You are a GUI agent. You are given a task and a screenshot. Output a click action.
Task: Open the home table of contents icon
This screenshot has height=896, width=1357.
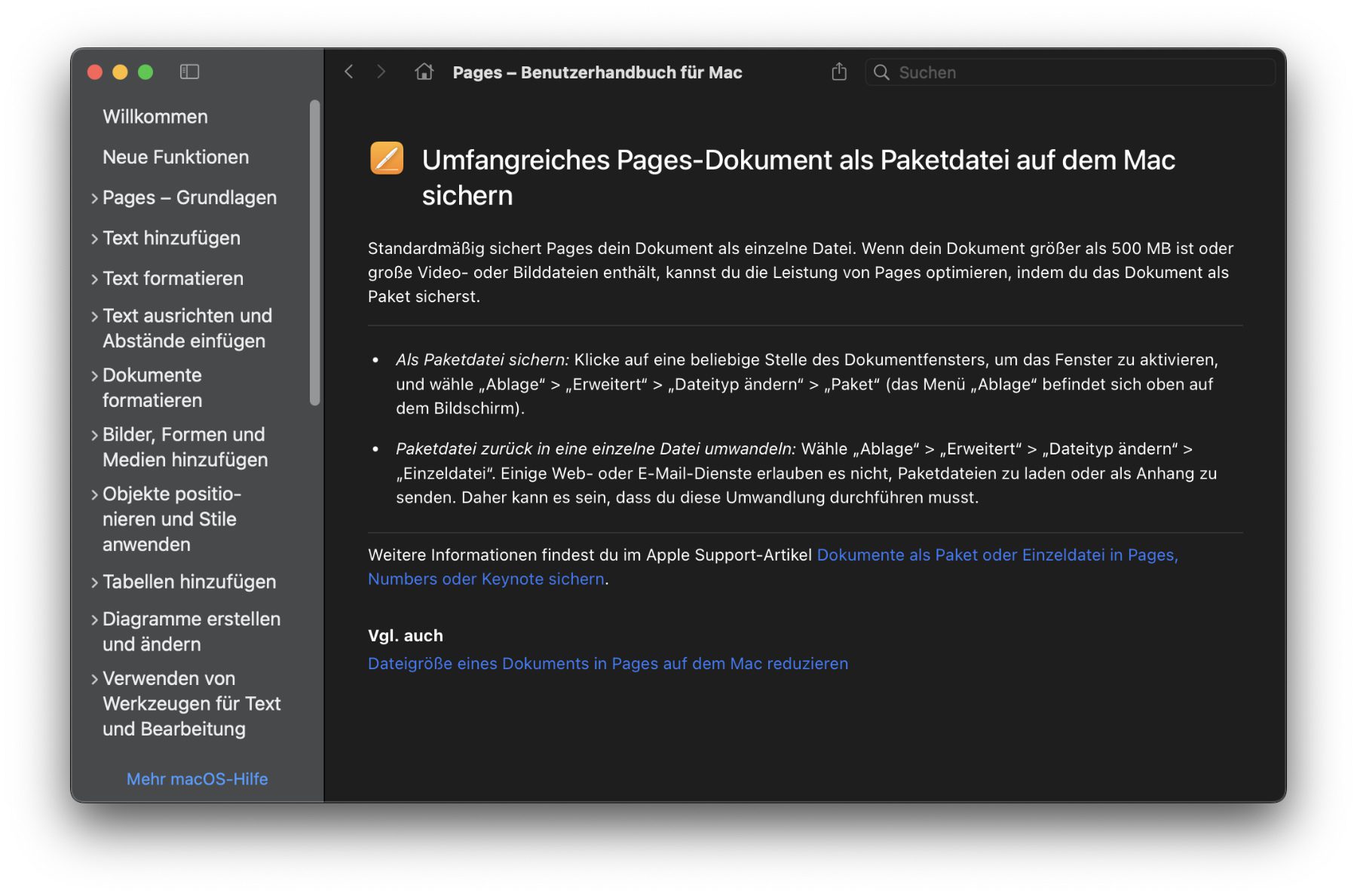(x=424, y=72)
